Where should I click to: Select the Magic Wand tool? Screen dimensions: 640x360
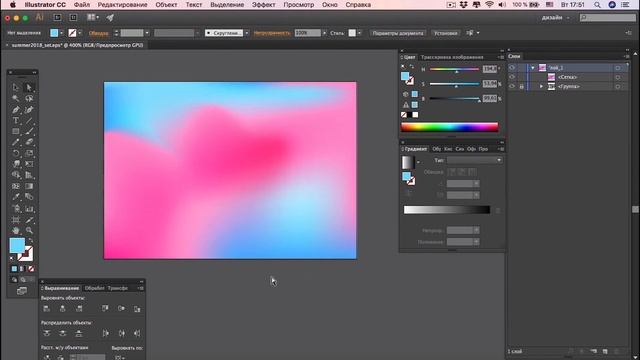click(16, 98)
